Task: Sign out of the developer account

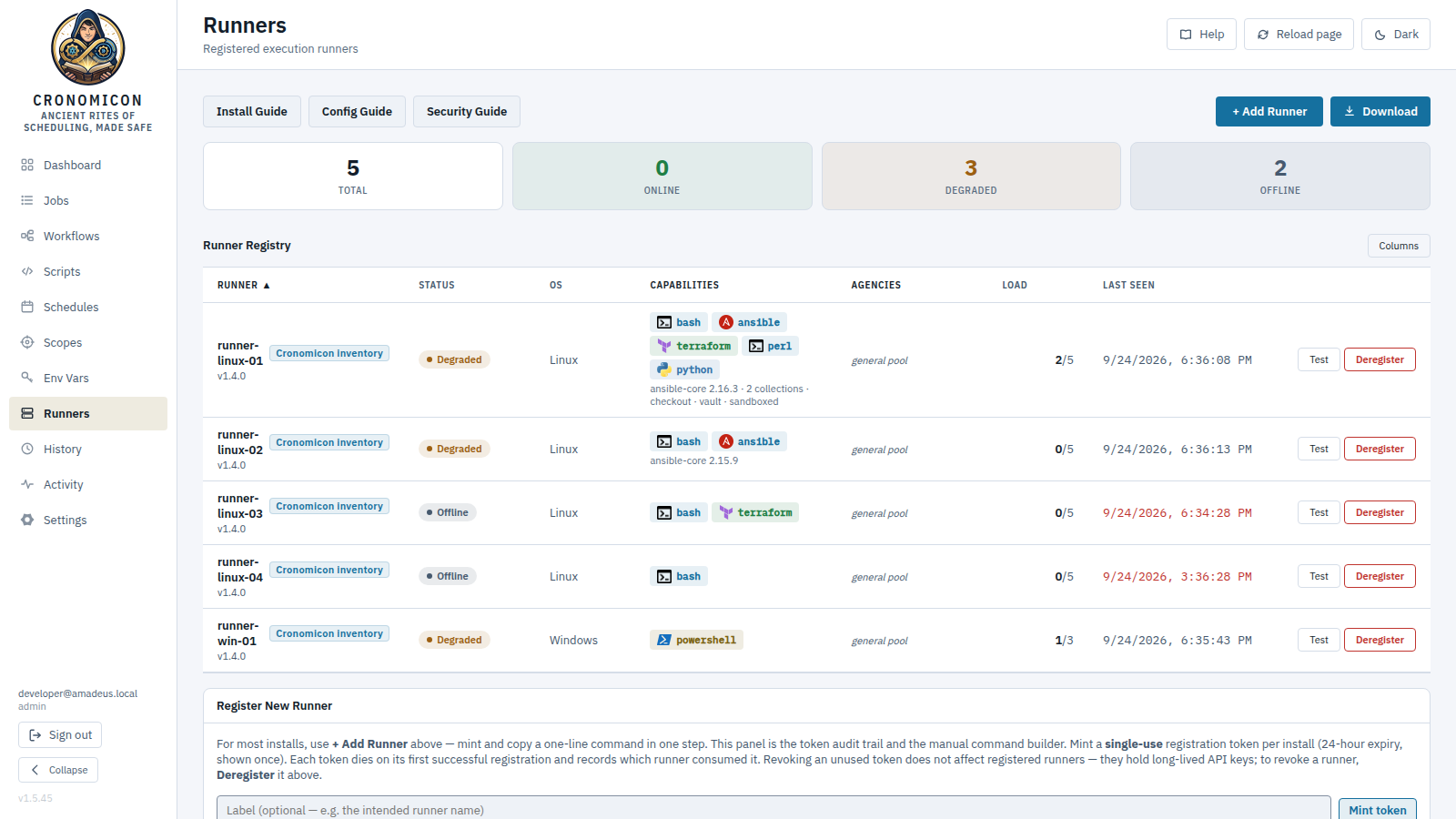Action: tap(60, 734)
